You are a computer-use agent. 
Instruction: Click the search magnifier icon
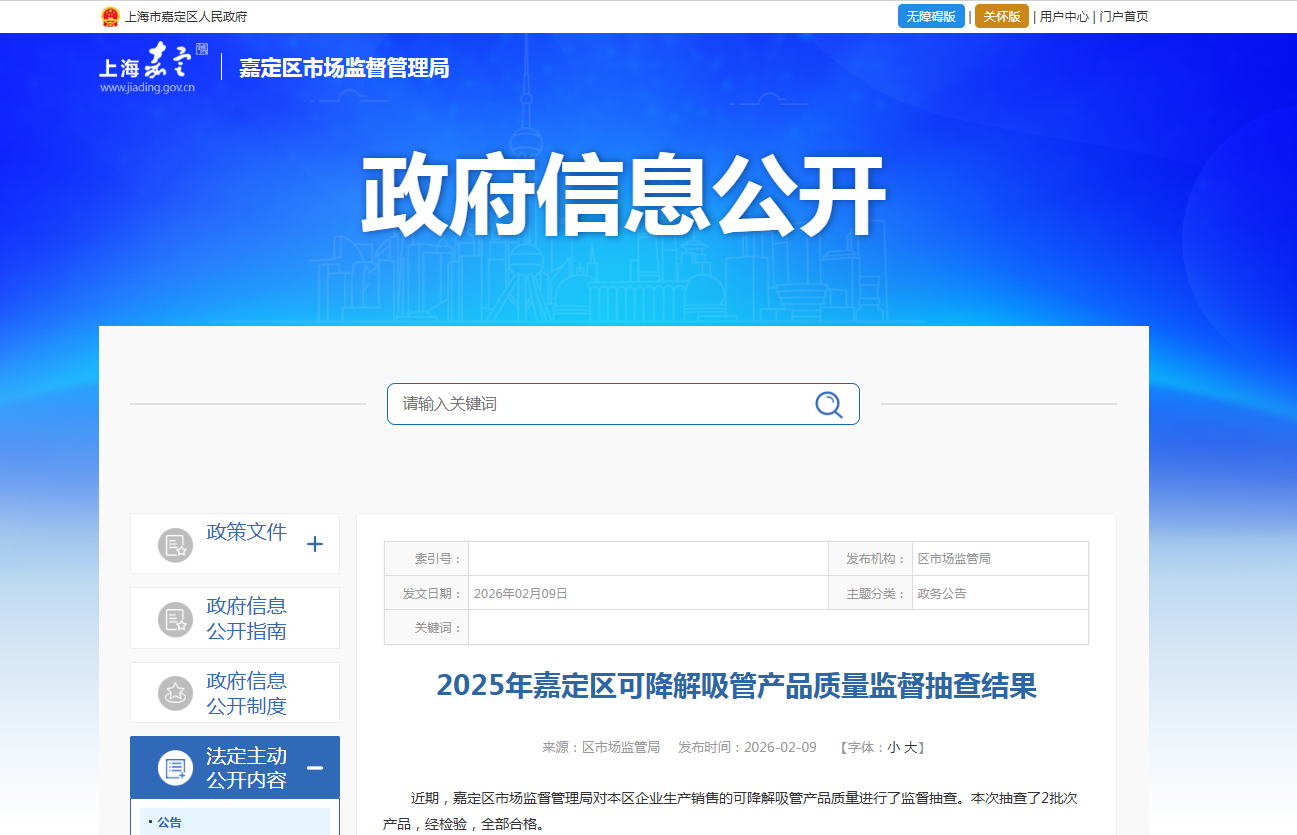828,404
